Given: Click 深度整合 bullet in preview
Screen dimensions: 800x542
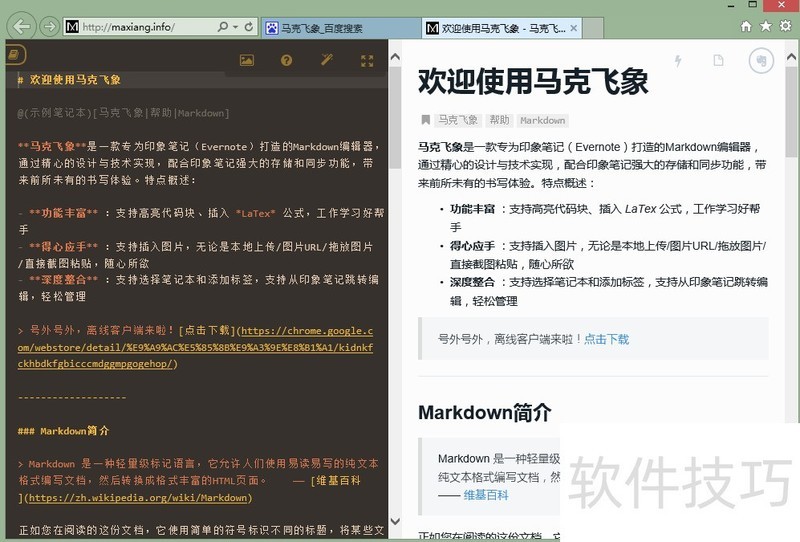Looking at the screenshot, I should pyautogui.click(x=472, y=282).
